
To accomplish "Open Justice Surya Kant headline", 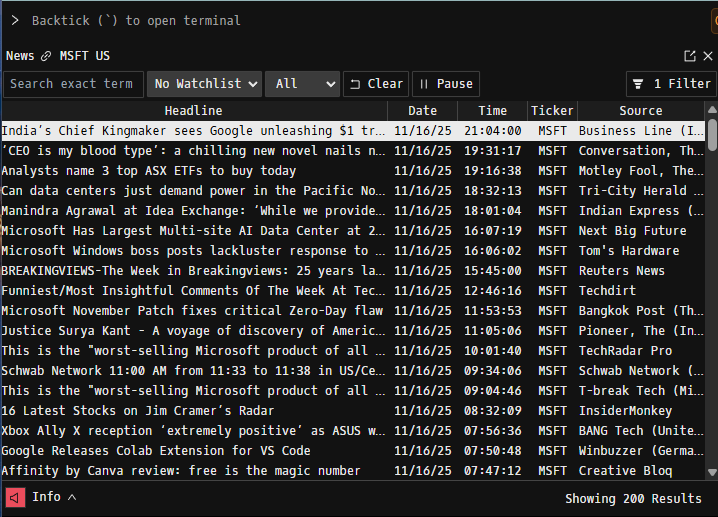I will pos(193,331).
